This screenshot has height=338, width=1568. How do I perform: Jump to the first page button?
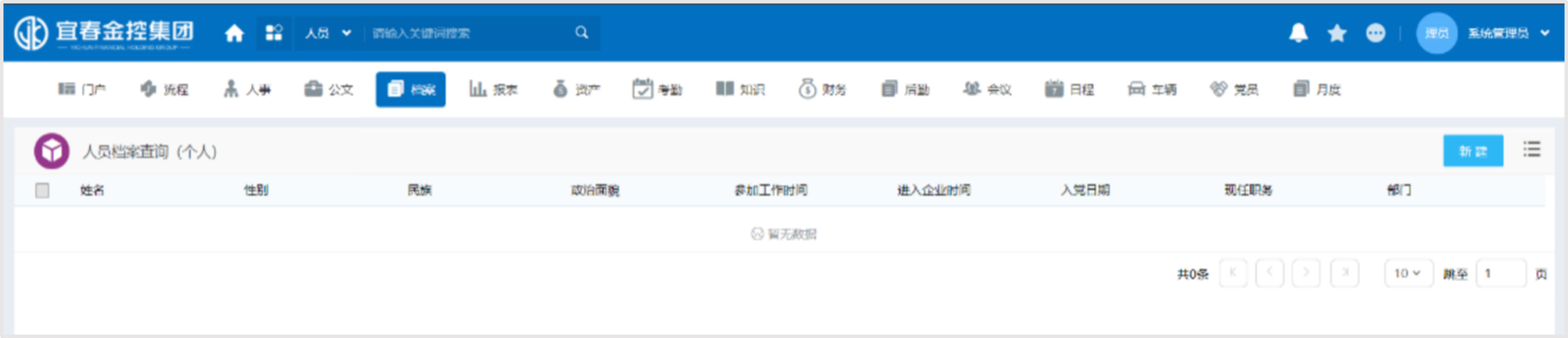tap(1233, 273)
